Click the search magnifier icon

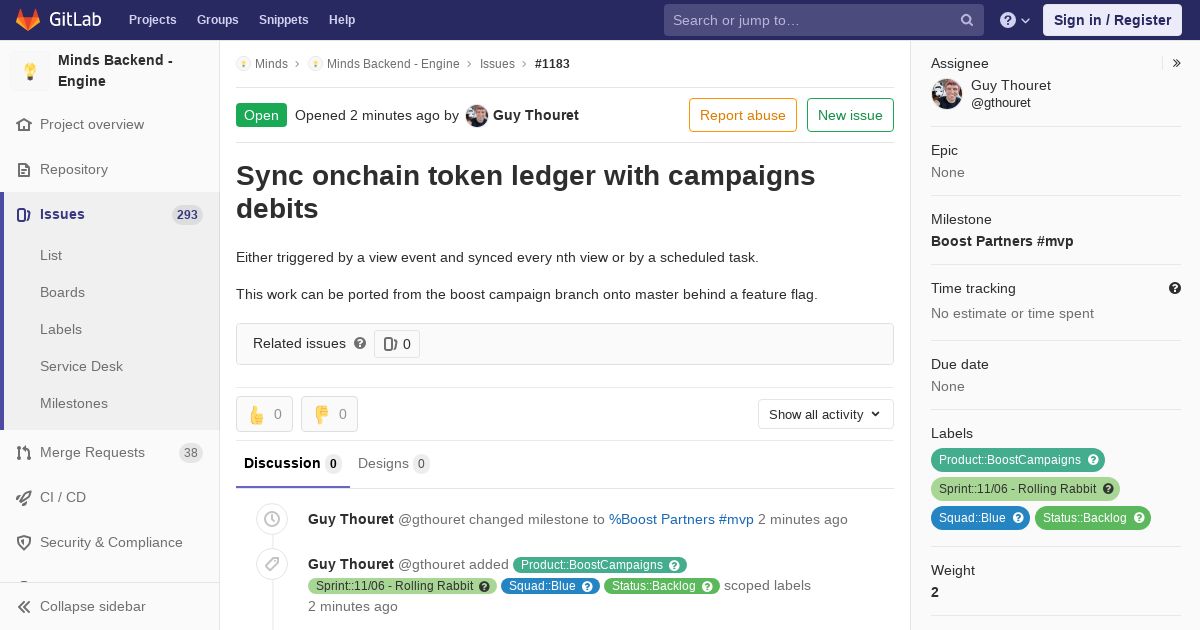click(967, 20)
